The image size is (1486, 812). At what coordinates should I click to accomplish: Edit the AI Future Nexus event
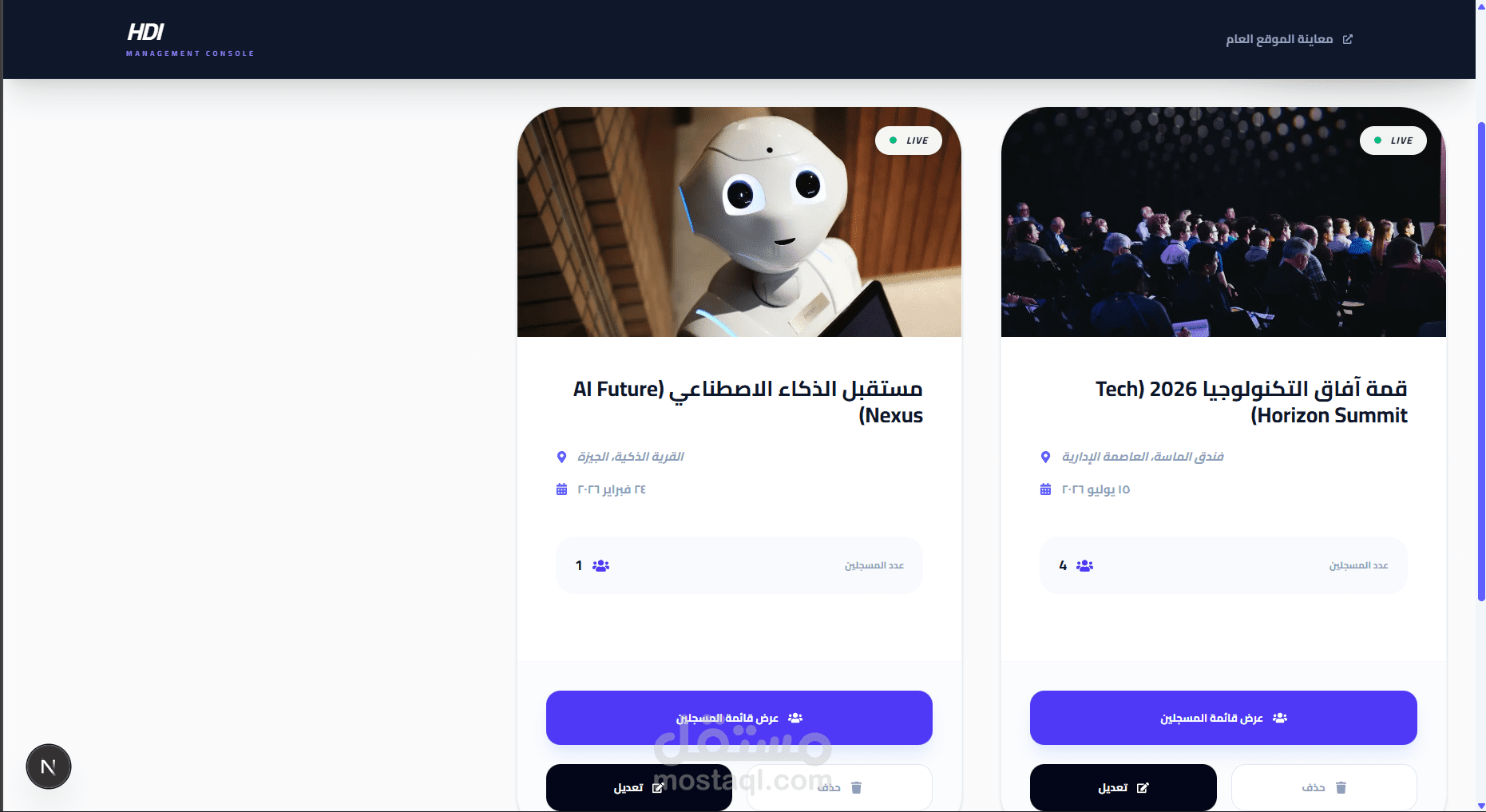[x=639, y=788]
